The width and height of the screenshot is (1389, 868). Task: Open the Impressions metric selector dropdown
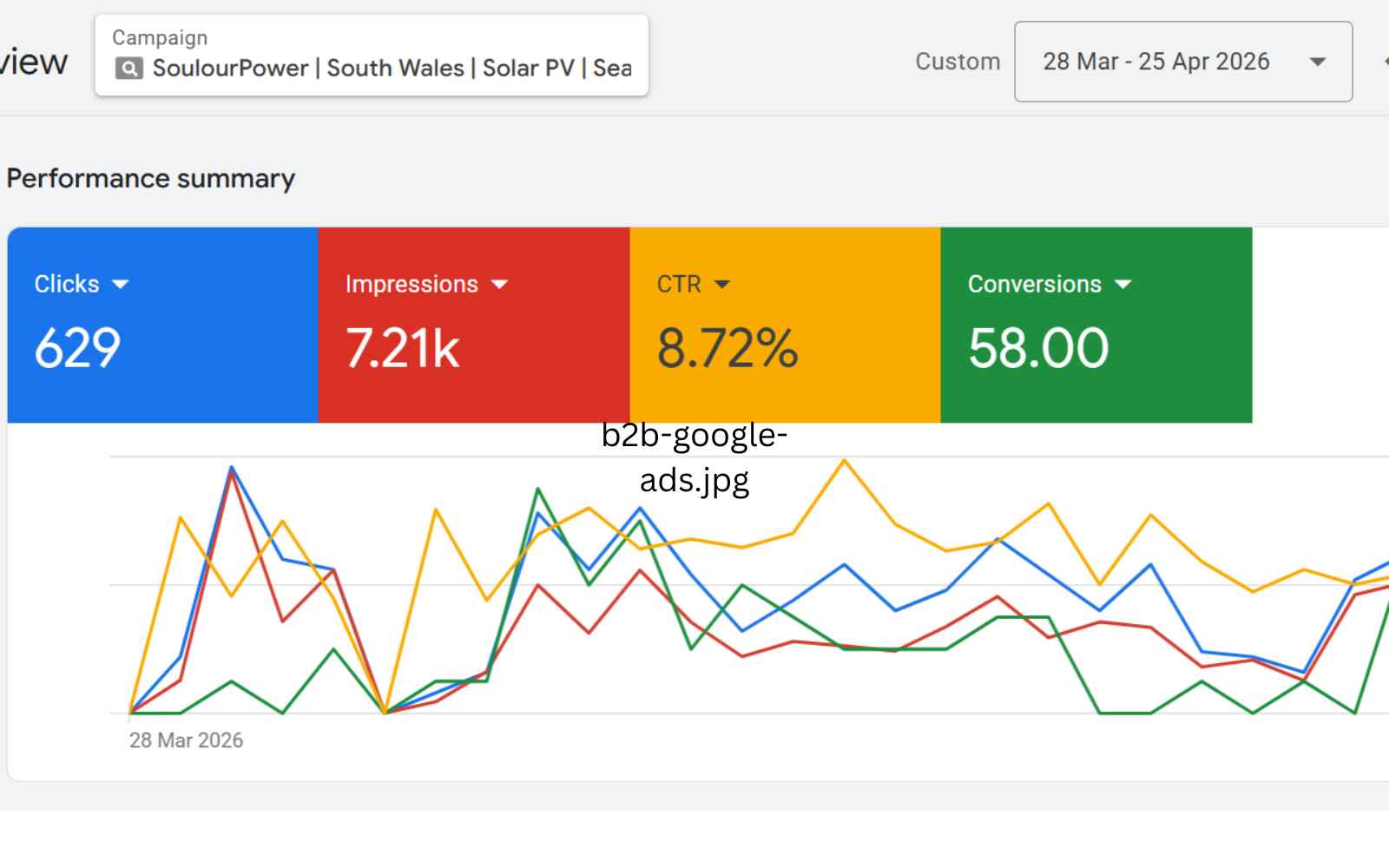point(501,284)
